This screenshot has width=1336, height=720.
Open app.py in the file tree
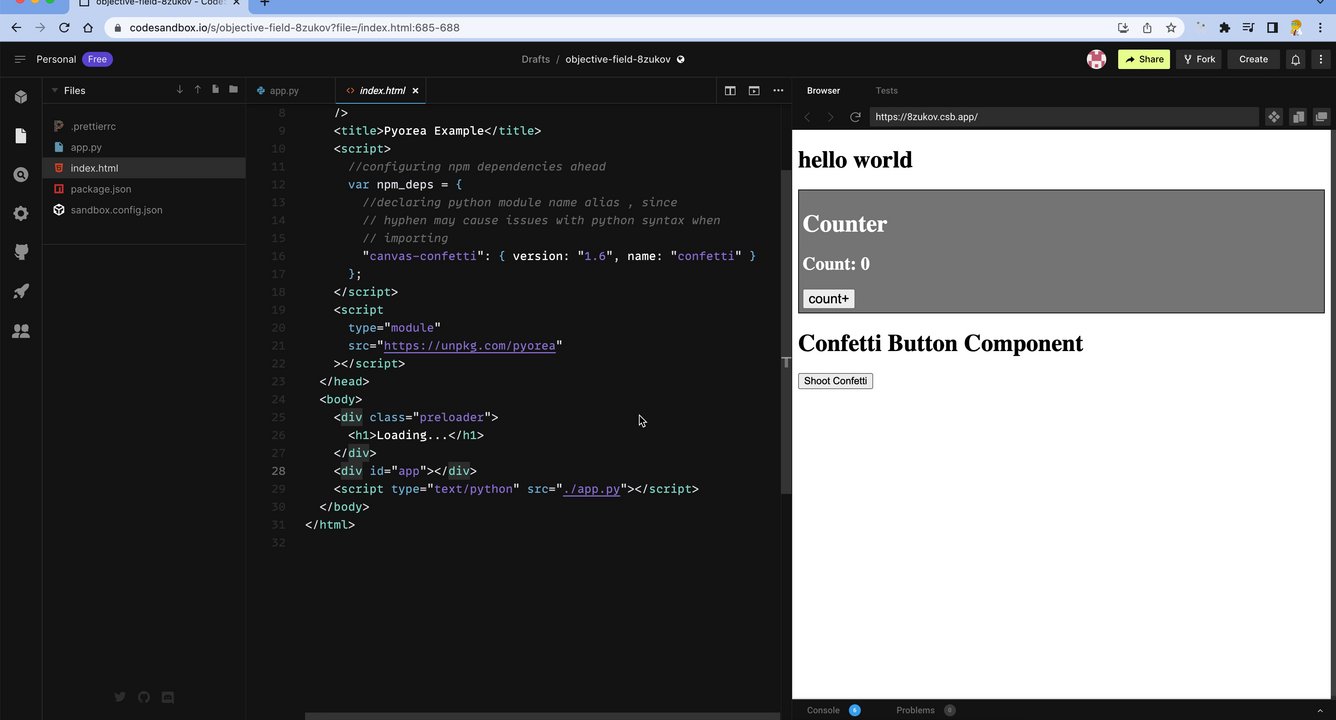(x=144, y=147)
